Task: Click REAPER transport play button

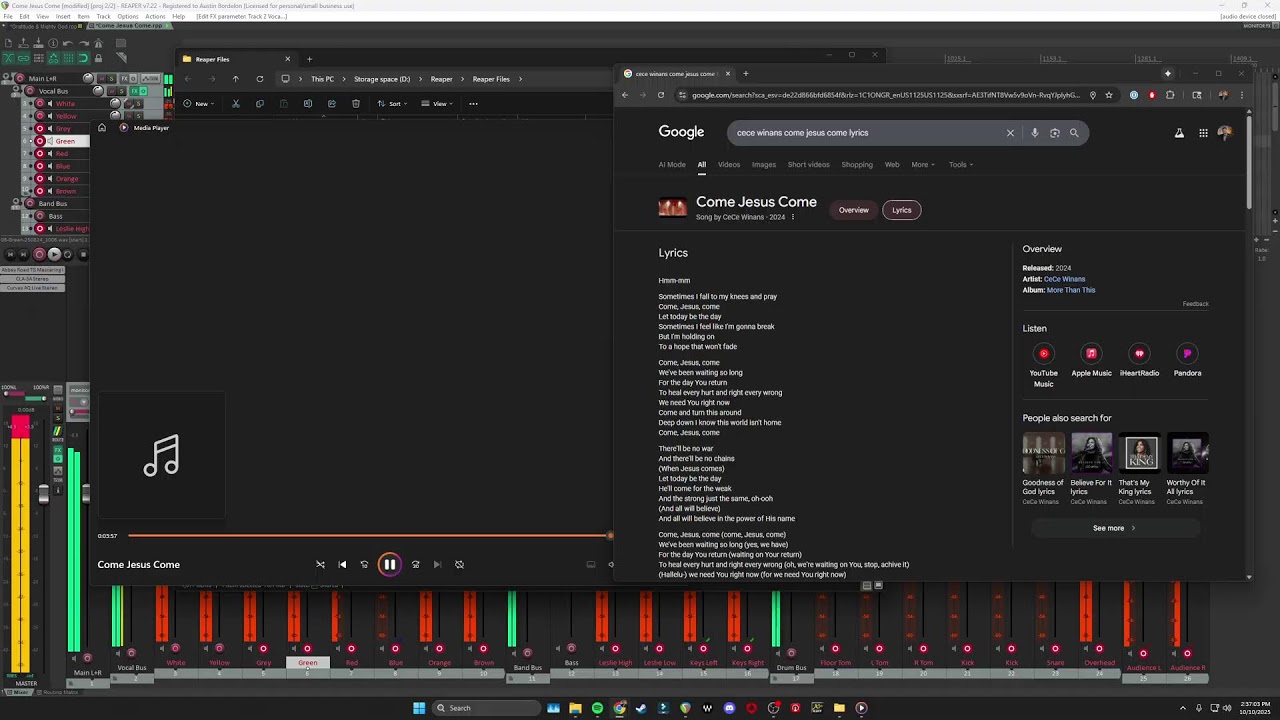Action: click(55, 254)
